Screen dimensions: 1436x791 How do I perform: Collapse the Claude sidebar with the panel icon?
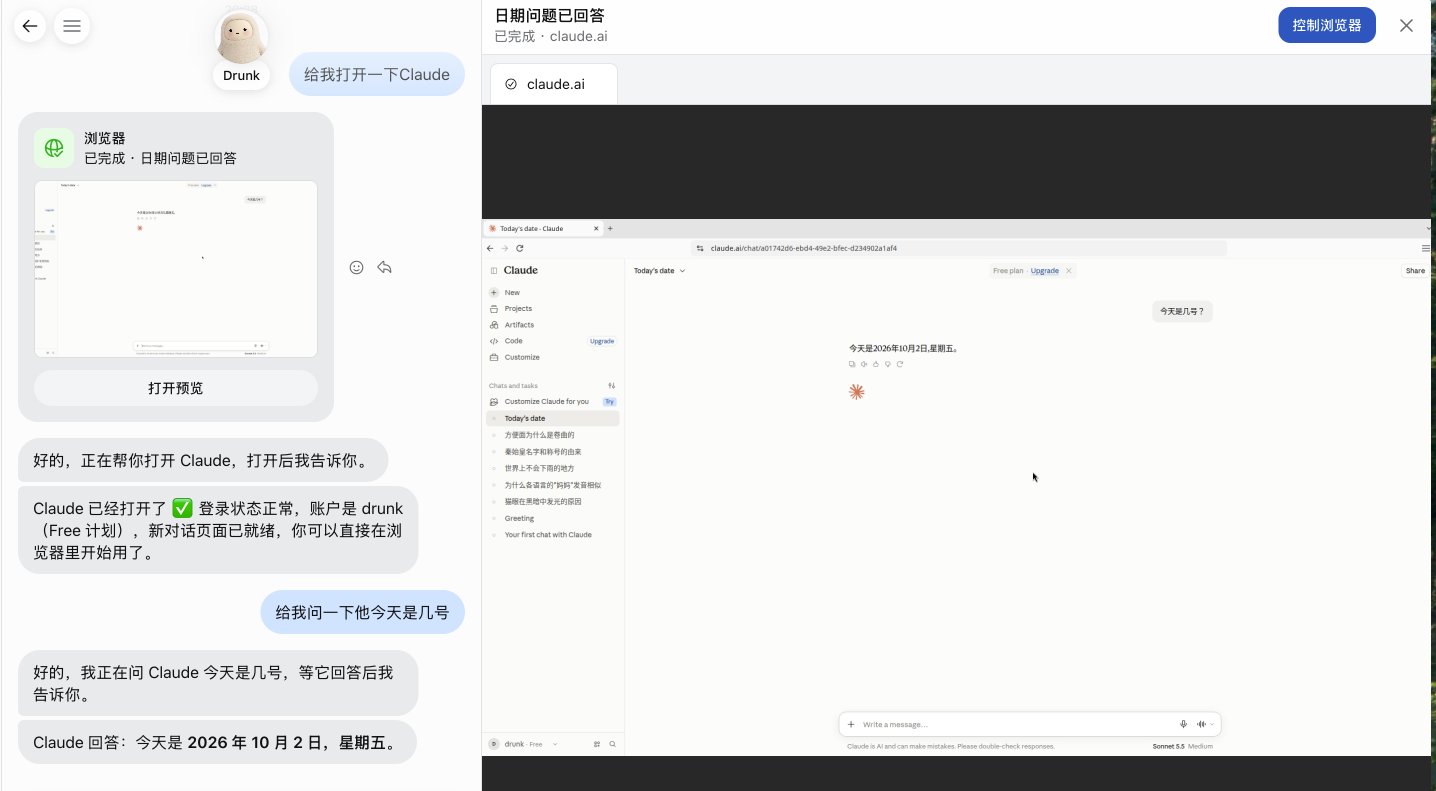(493, 271)
